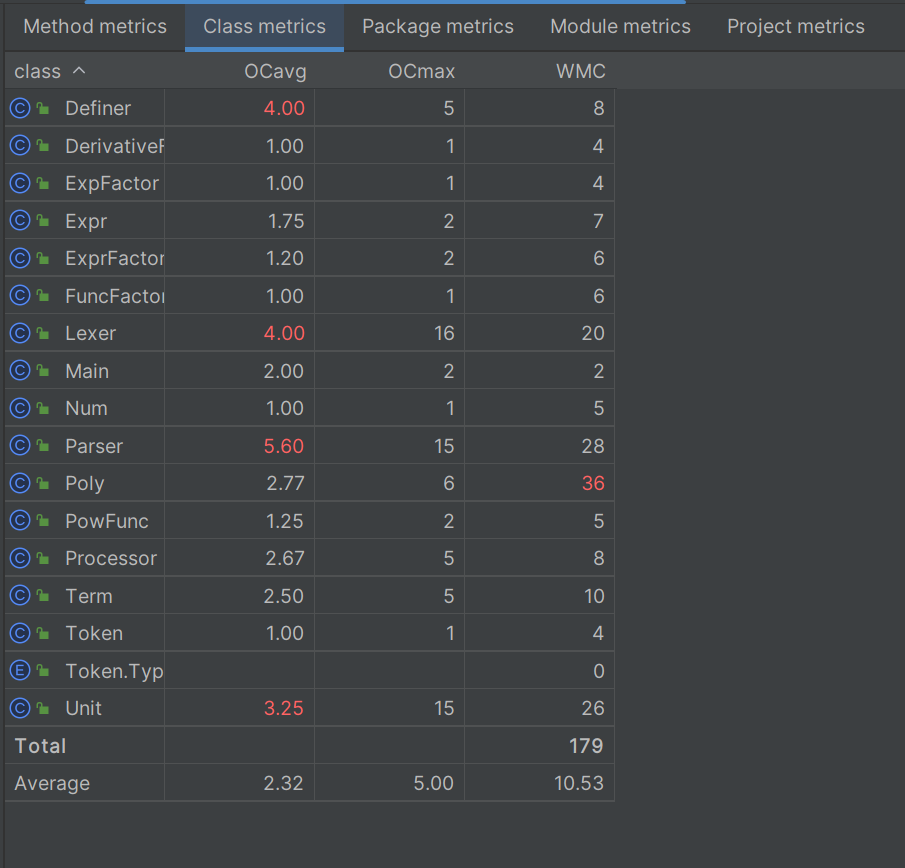The height and width of the screenshot is (868, 905).
Task: Sort by the OCavg column header
Action: [x=275, y=72]
